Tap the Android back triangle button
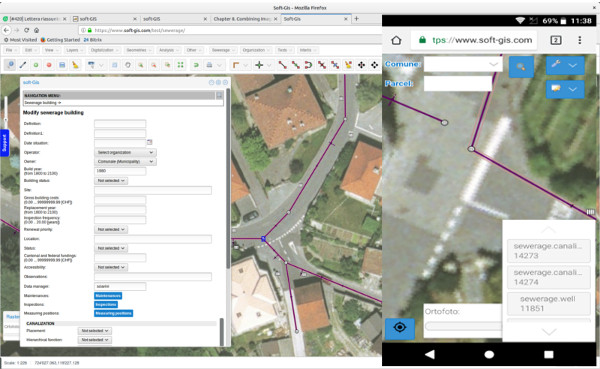 [x=430, y=354]
